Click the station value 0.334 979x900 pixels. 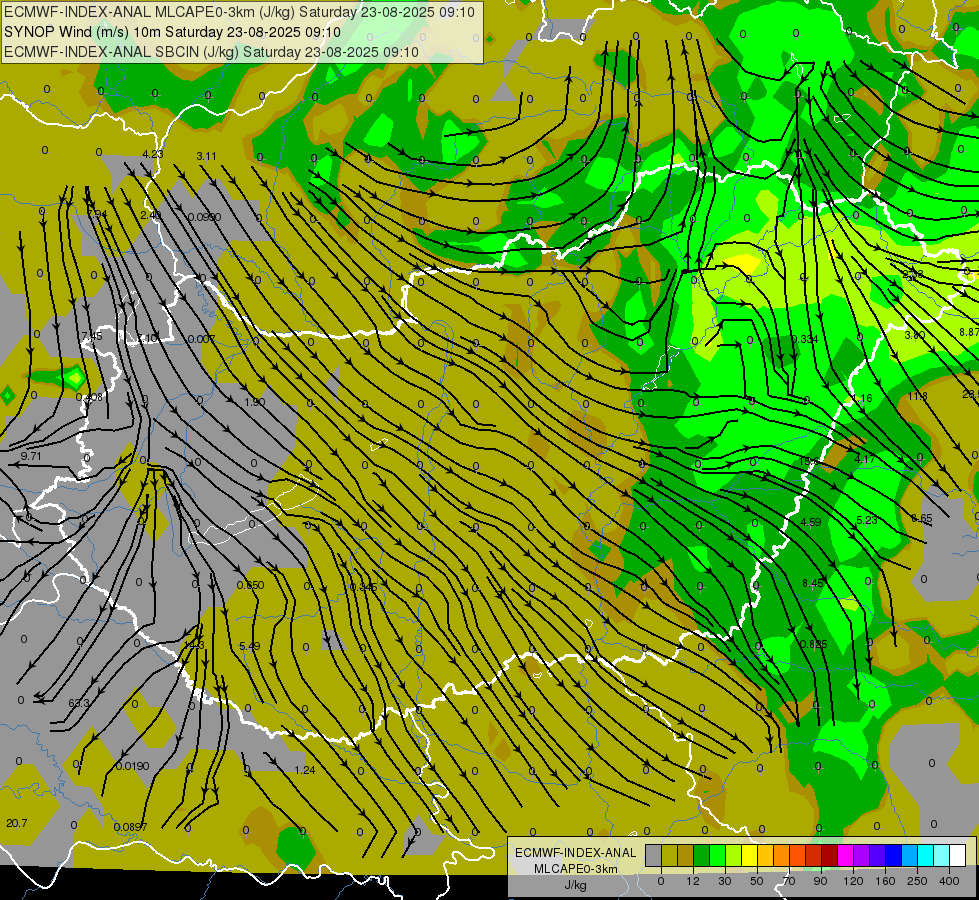[x=805, y=339]
